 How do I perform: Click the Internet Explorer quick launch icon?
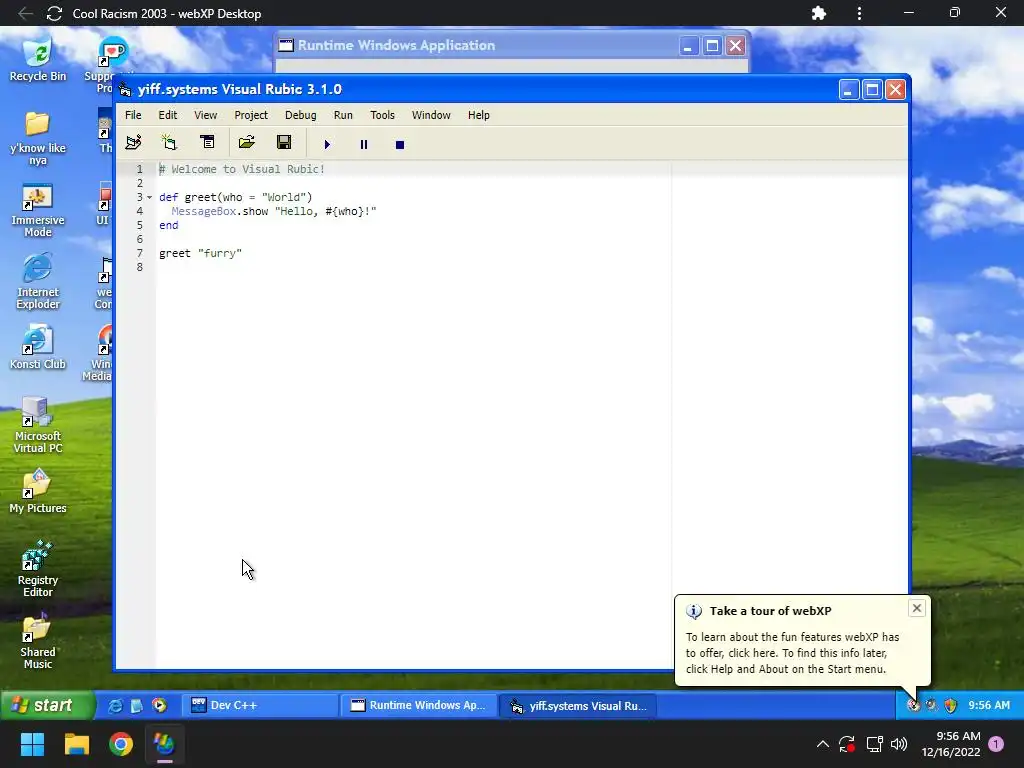115,705
